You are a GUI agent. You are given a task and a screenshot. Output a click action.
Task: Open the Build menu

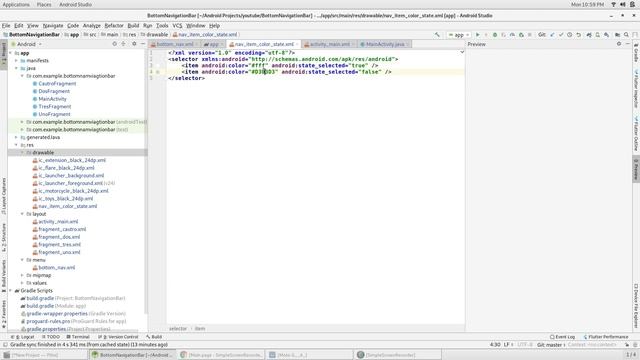tap(133, 25)
